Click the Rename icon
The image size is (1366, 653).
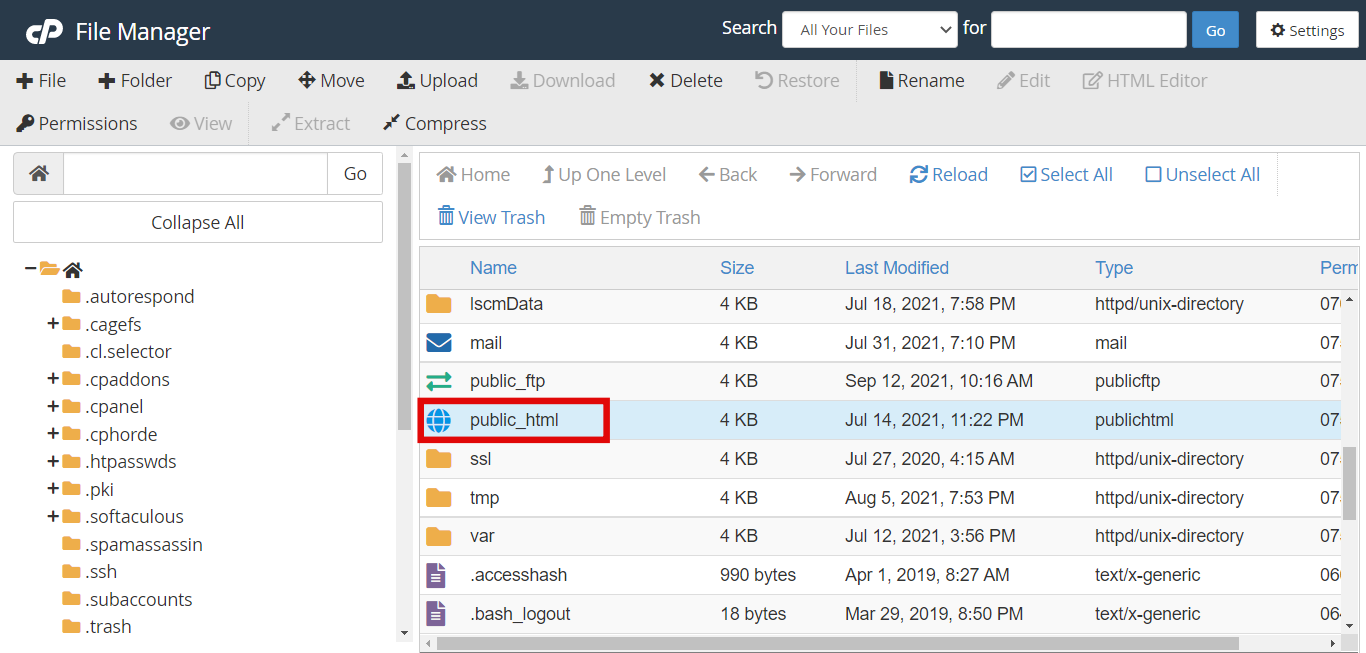919,80
